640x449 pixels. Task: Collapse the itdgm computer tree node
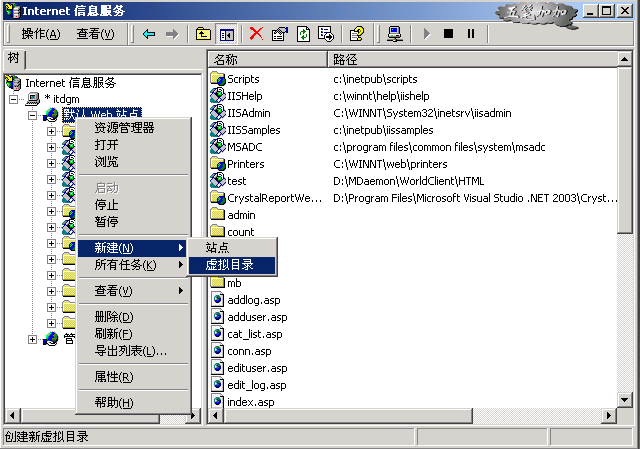coord(14,99)
